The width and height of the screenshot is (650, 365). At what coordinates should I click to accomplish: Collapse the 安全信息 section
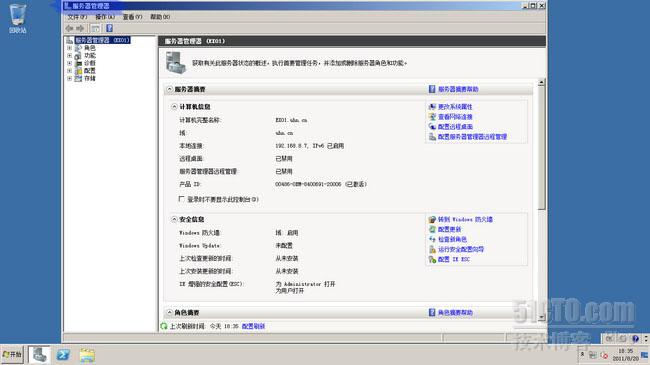(174, 219)
